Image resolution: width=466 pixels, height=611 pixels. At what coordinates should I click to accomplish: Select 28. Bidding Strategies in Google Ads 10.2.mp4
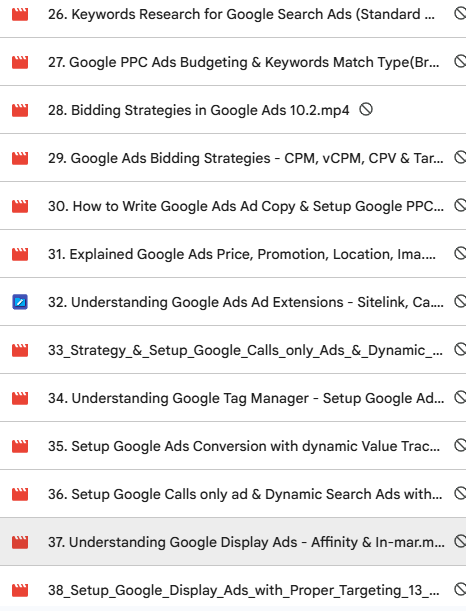click(x=198, y=110)
